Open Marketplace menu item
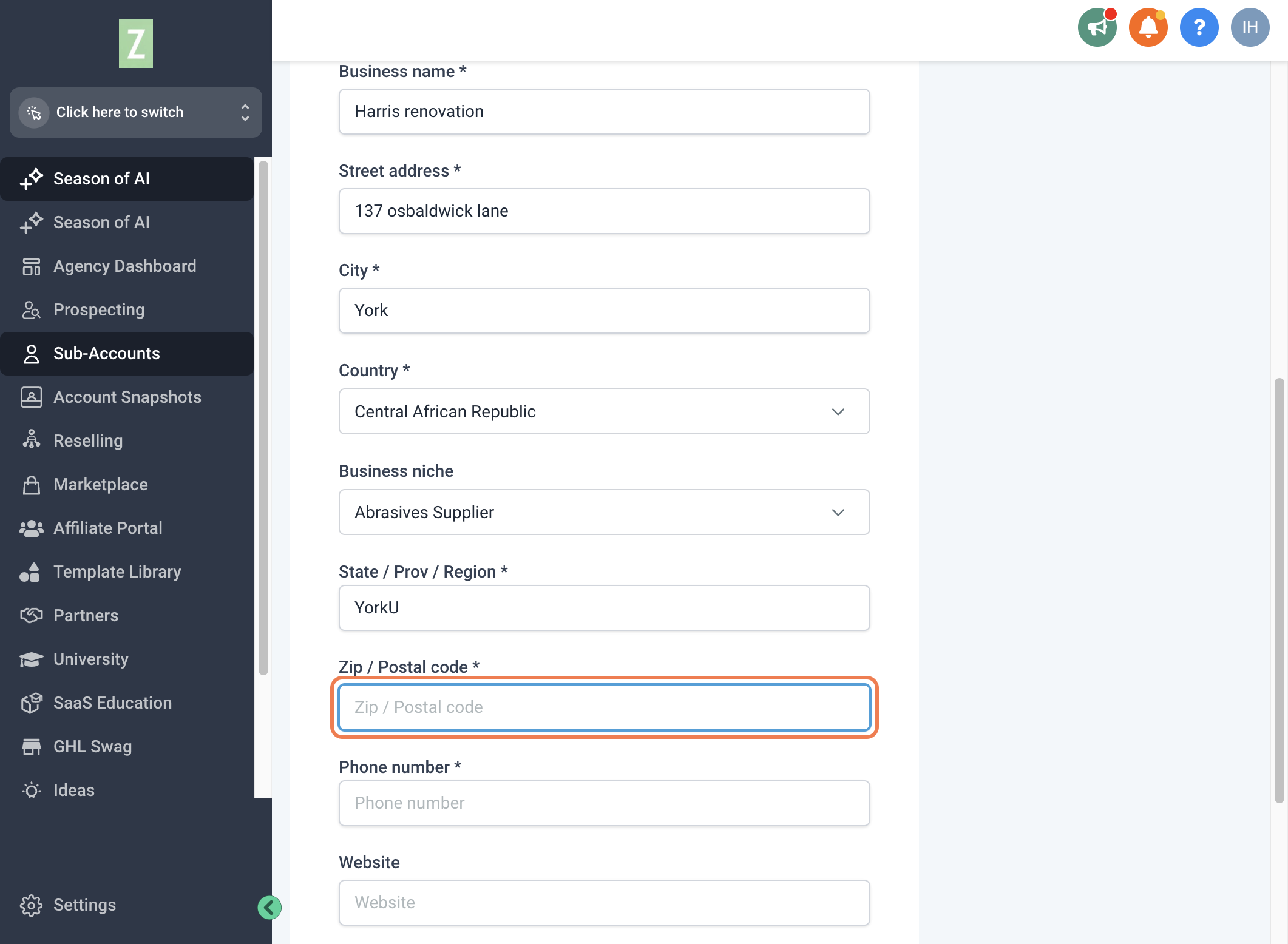This screenshot has height=944, width=1288. [x=127, y=485]
